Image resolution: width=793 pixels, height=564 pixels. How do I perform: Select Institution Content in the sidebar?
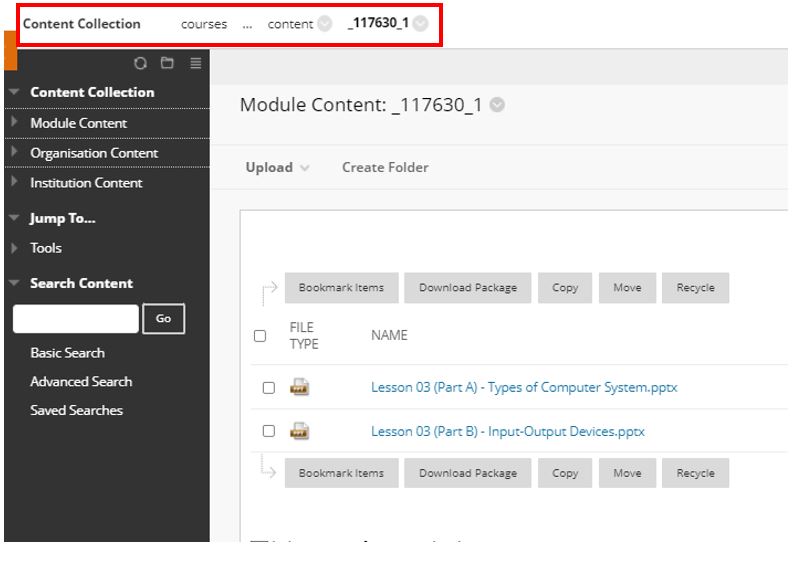(x=86, y=183)
